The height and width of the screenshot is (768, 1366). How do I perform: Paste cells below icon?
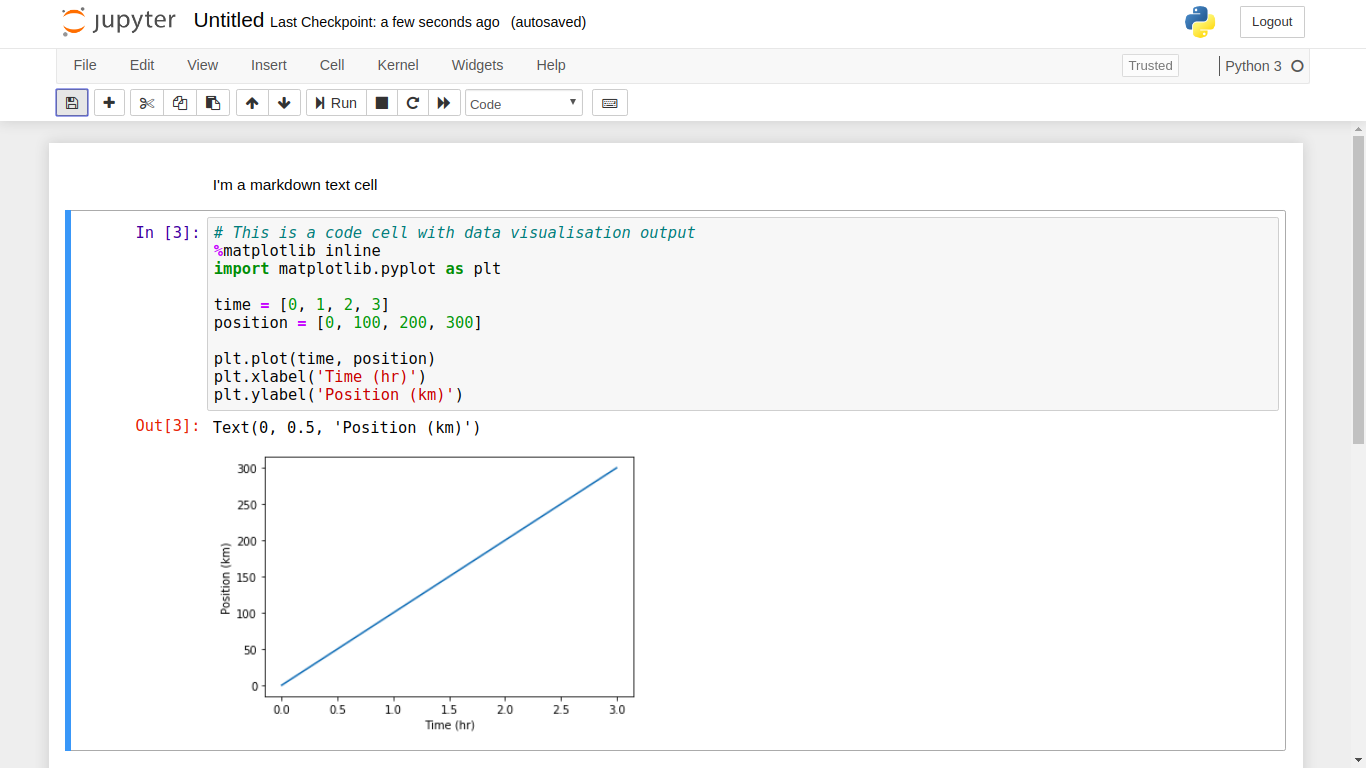click(213, 103)
